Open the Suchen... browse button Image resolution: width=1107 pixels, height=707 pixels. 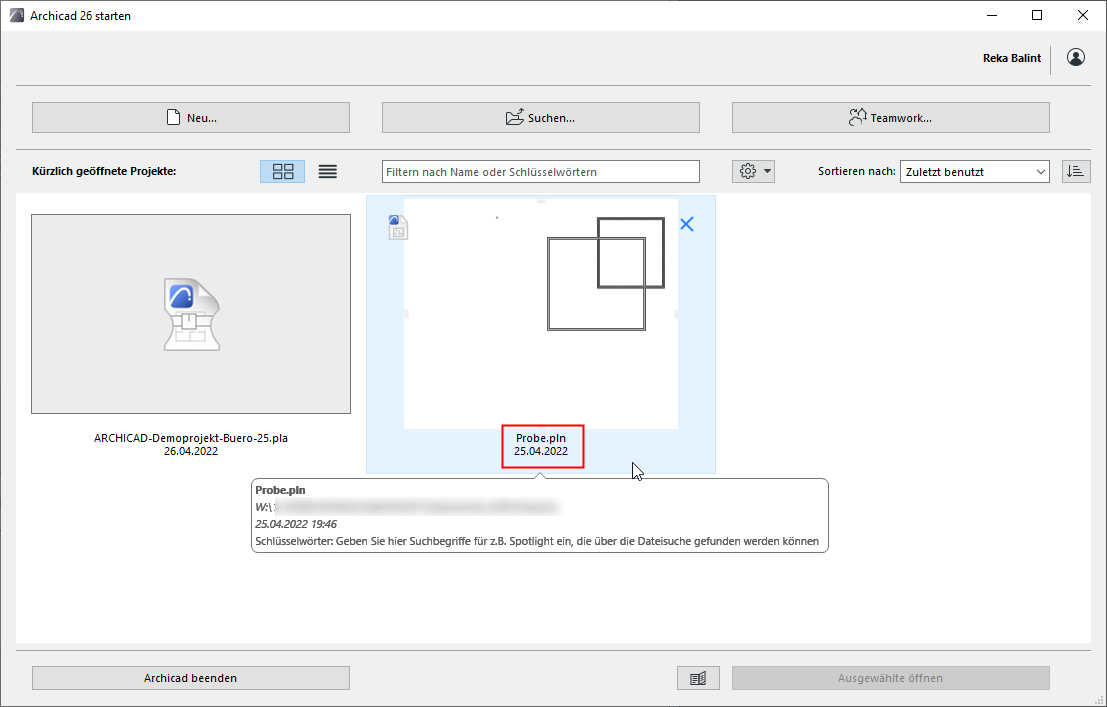541,117
